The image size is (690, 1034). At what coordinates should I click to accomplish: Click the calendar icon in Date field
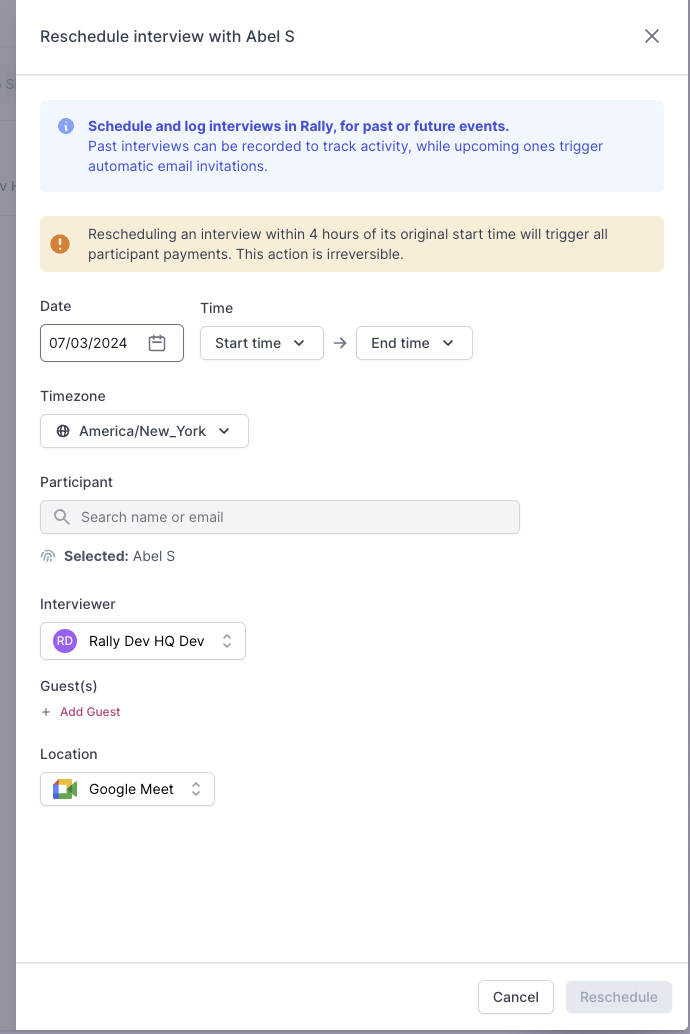coord(157,343)
